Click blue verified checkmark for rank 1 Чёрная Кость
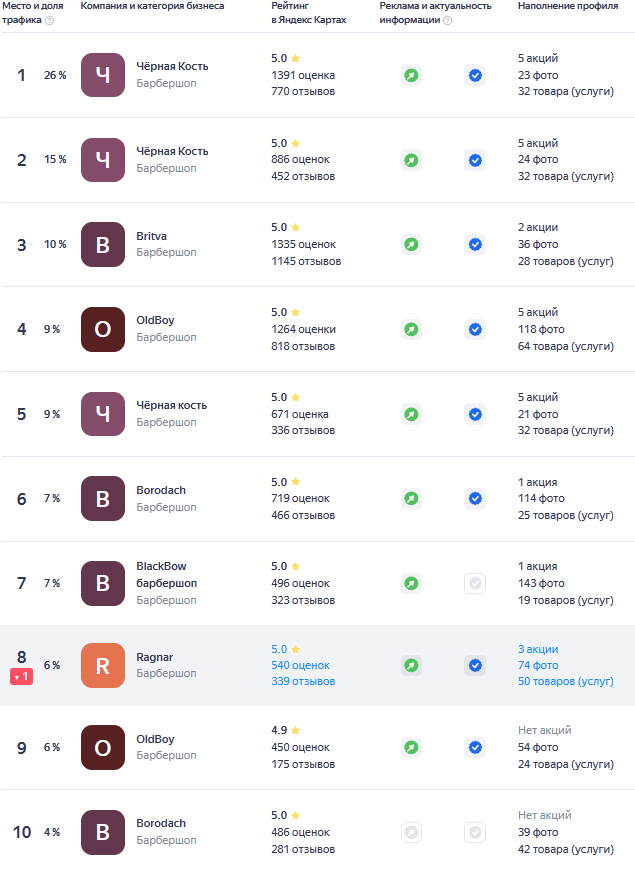Viewport: 635px width, 875px height. [x=475, y=75]
